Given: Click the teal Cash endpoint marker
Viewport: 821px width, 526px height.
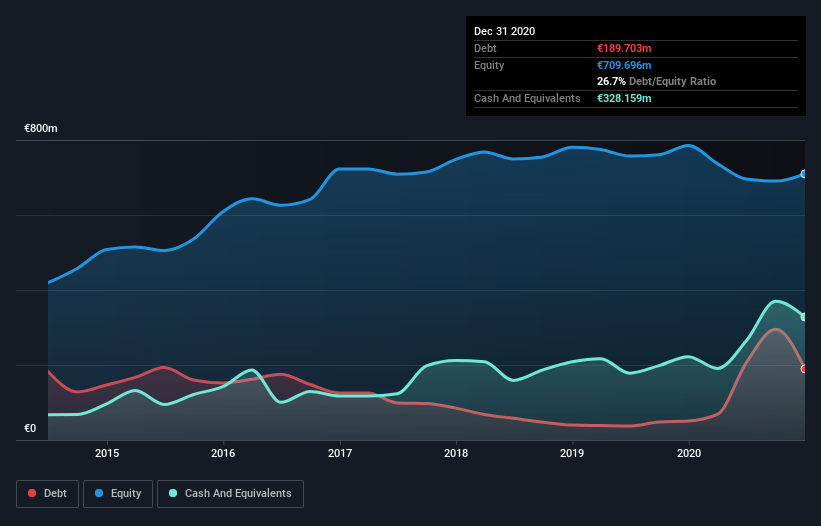Looking at the screenshot, I should pyautogui.click(x=804, y=317).
